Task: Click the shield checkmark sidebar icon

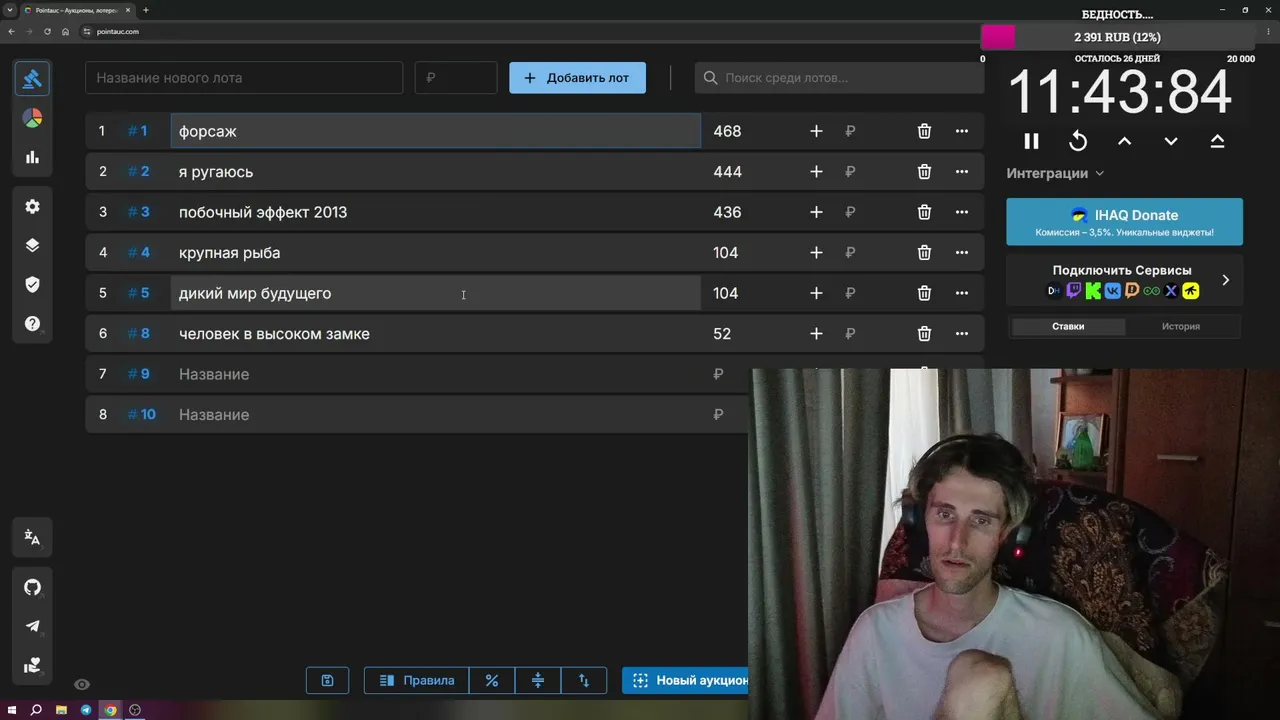Action: pyautogui.click(x=32, y=284)
